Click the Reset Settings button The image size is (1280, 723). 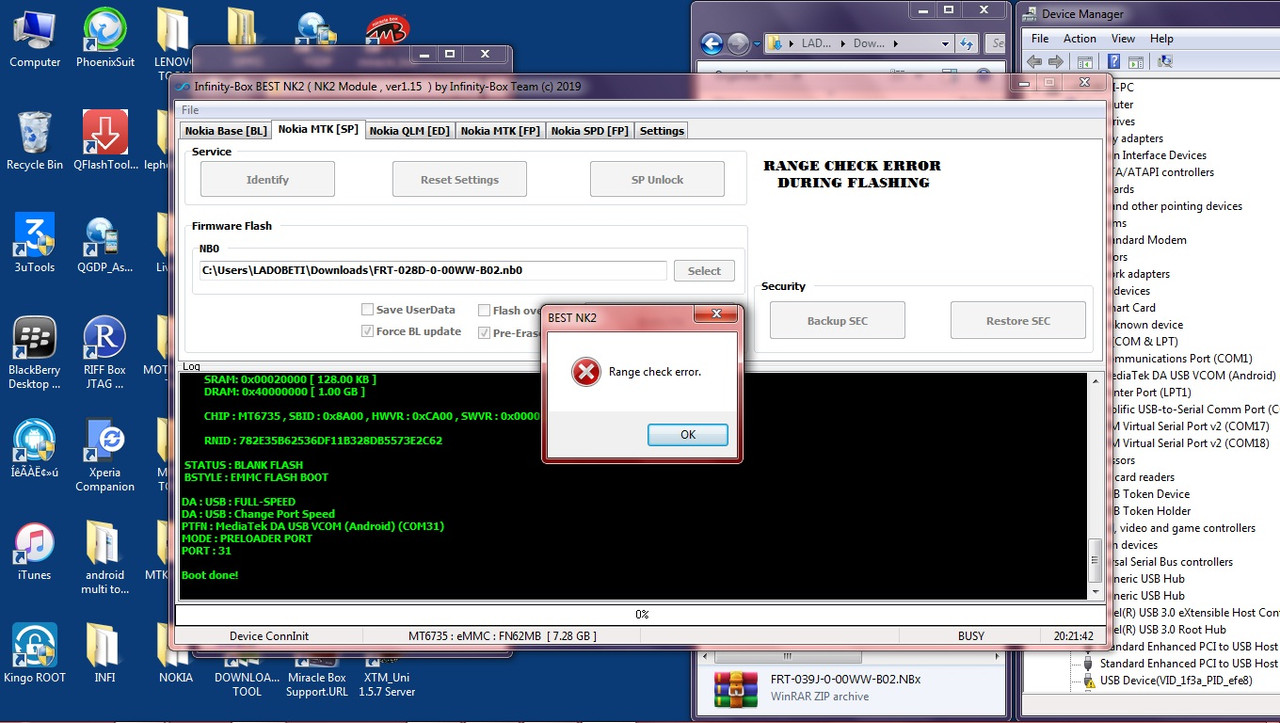pyautogui.click(x=460, y=180)
